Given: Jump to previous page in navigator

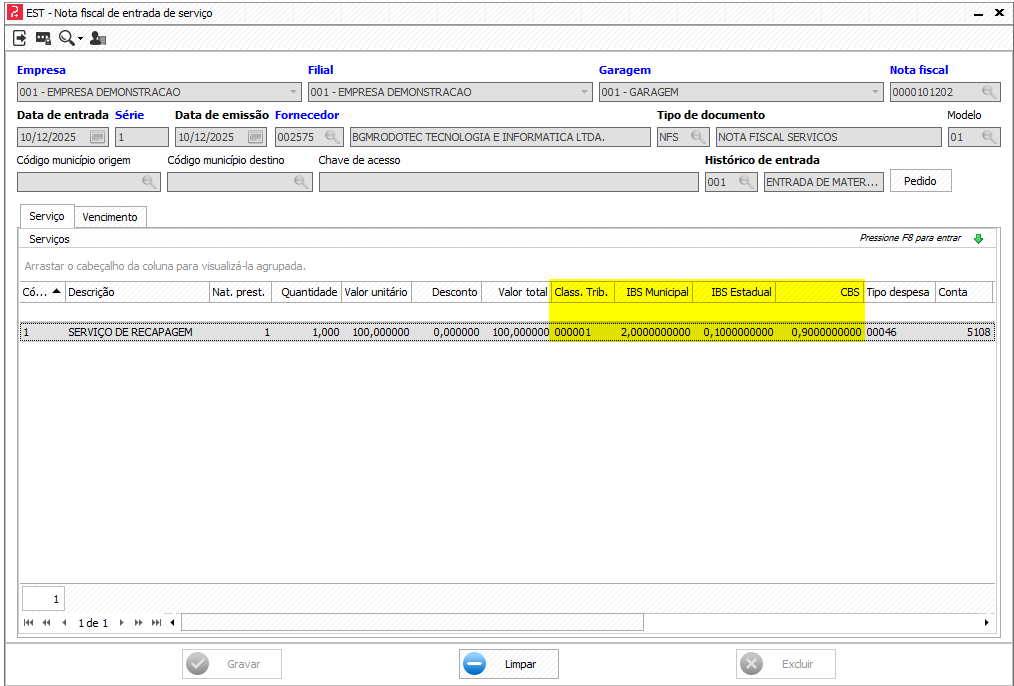Looking at the screenshot, I should (x=46, y=623).
